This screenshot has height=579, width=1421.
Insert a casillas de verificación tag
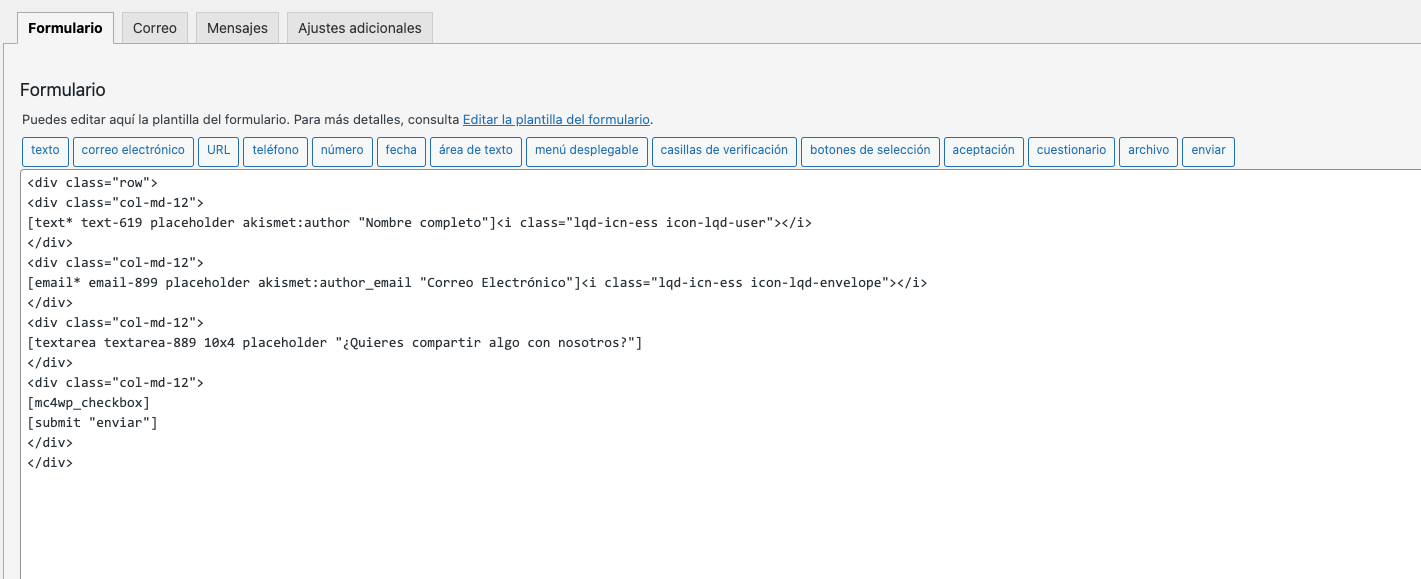[x=724, y=151]
